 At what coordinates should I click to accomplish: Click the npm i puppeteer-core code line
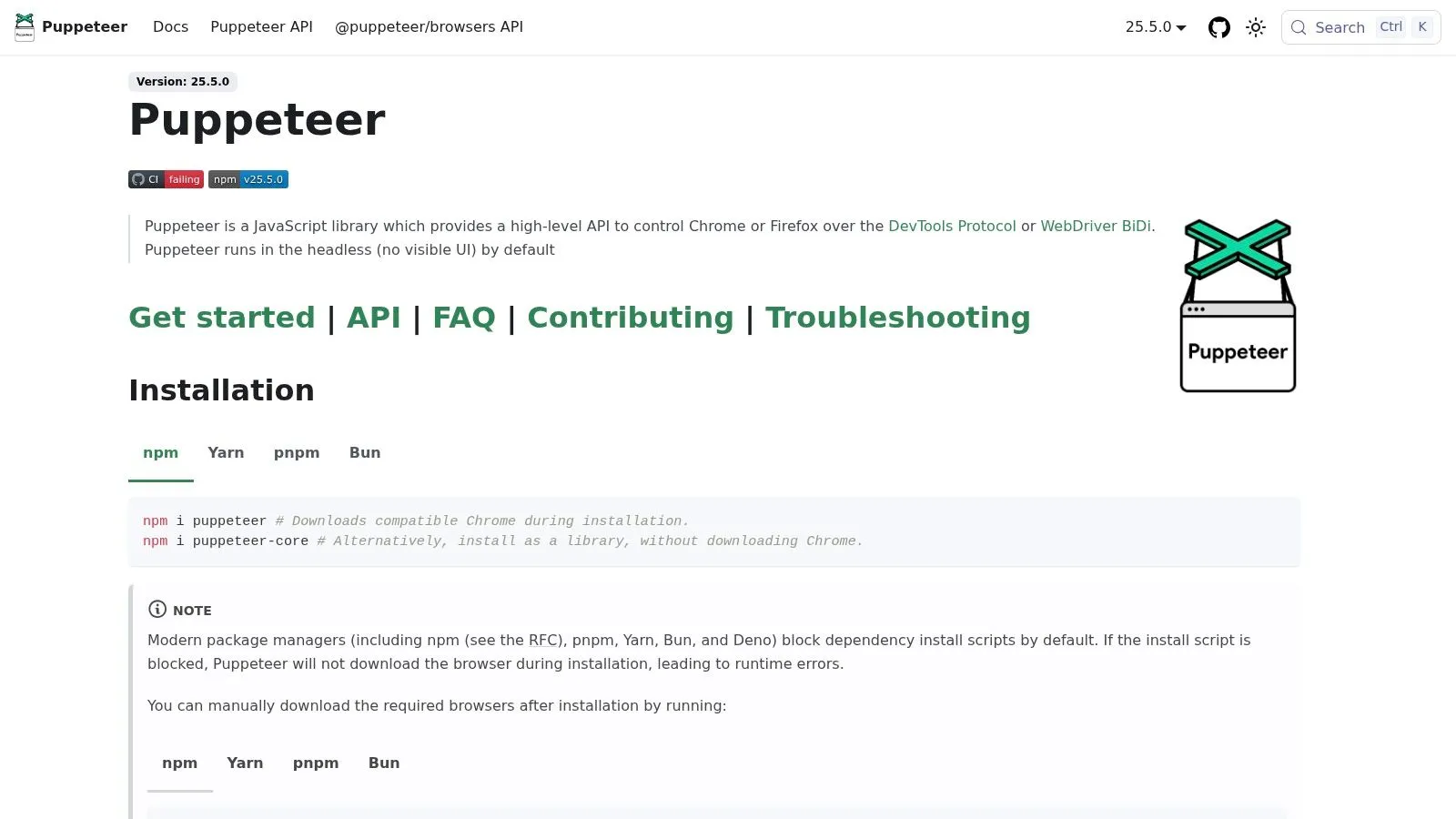(503, 541)
